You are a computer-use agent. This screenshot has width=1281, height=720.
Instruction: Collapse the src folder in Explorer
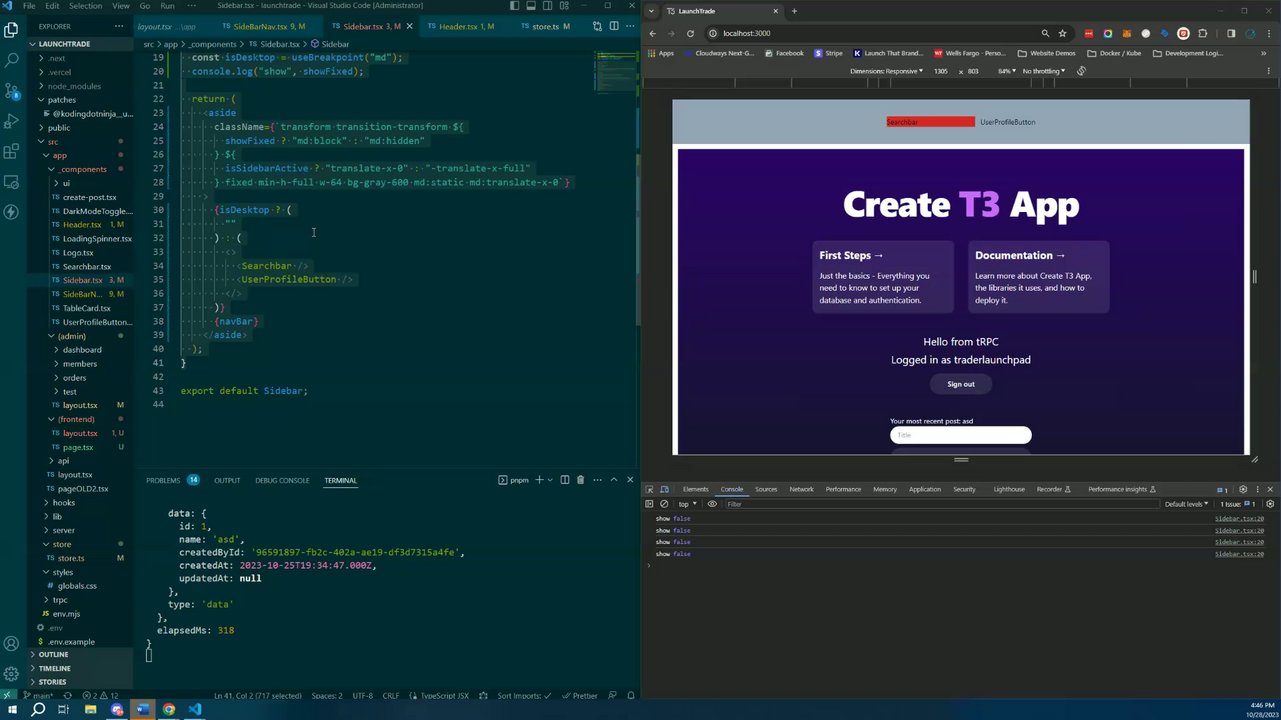(x=53, y=141)
